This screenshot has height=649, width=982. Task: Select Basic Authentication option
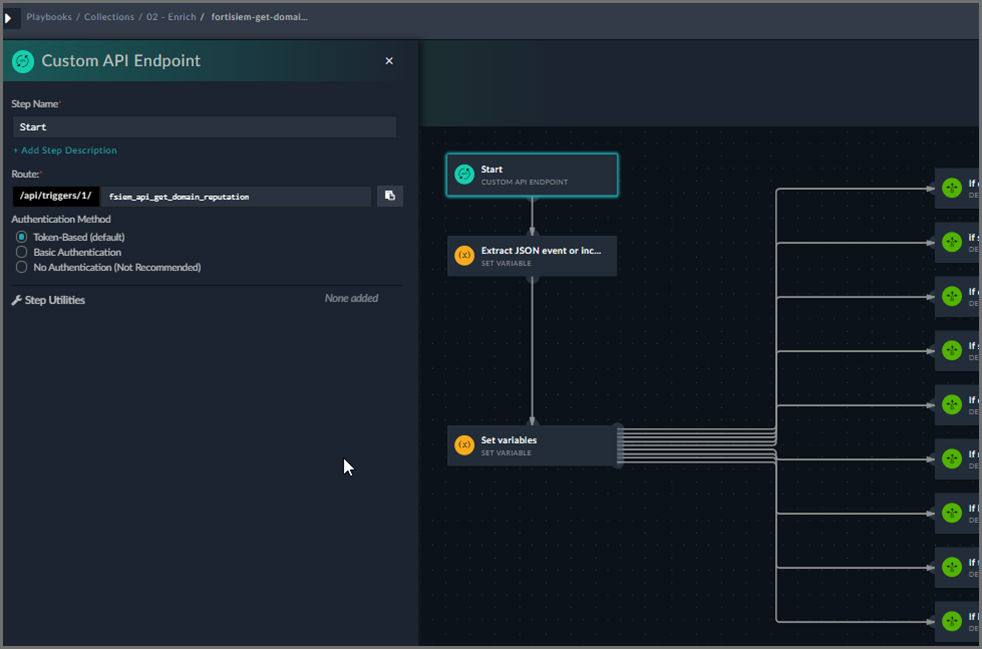coord(22,252)
